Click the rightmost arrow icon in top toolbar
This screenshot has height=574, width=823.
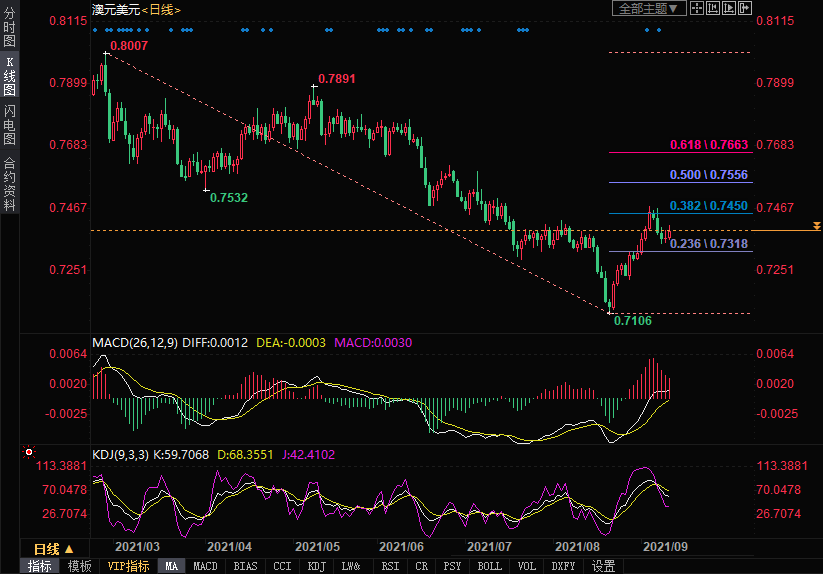(x=743, y=8)
